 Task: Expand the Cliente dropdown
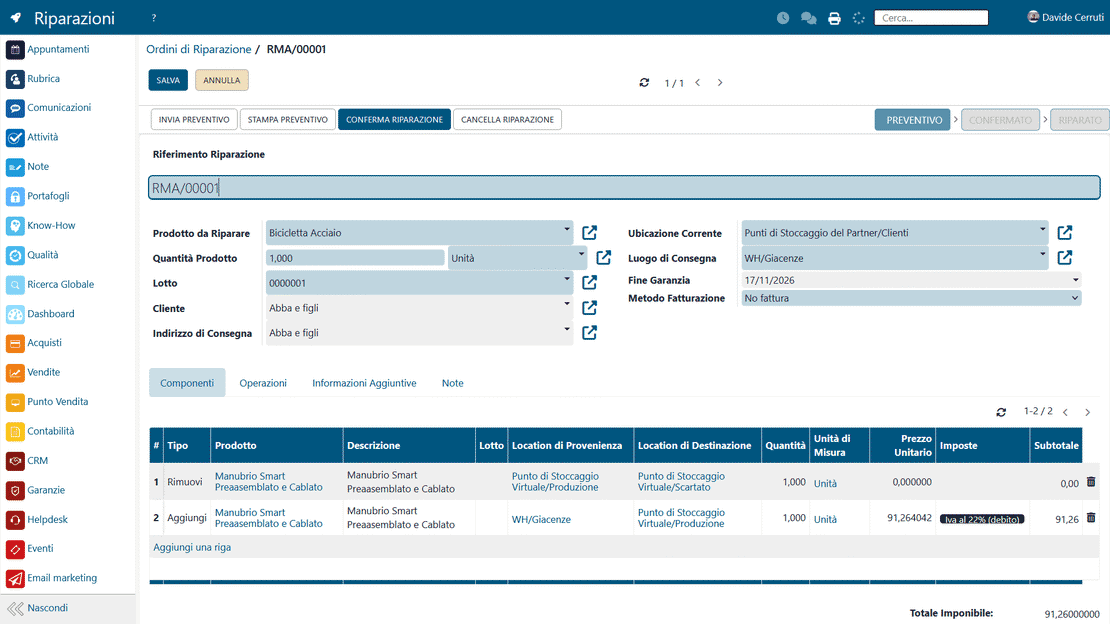coord(566,305)
